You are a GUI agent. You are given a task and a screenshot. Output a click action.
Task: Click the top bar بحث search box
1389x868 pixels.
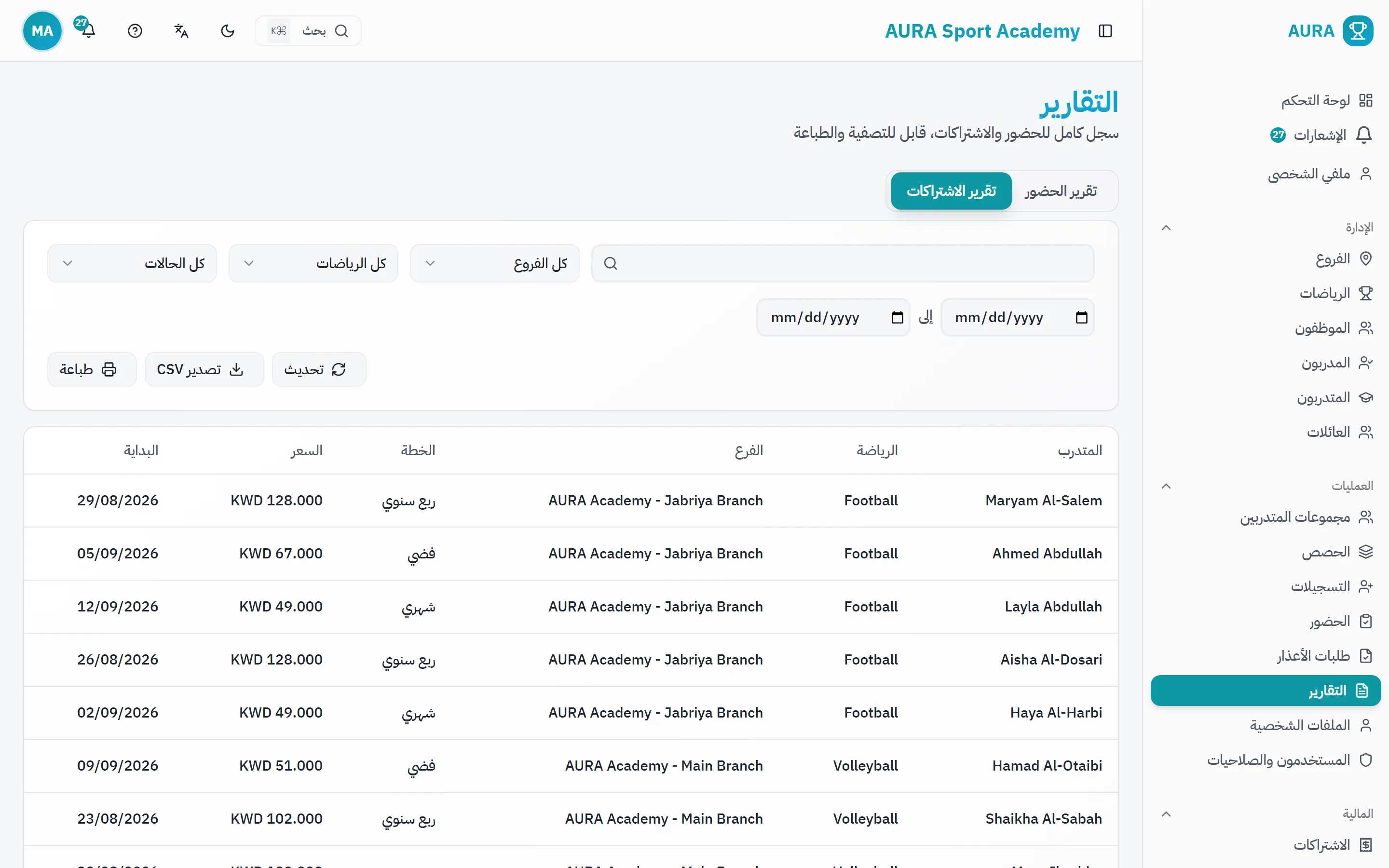click(308, 30)
